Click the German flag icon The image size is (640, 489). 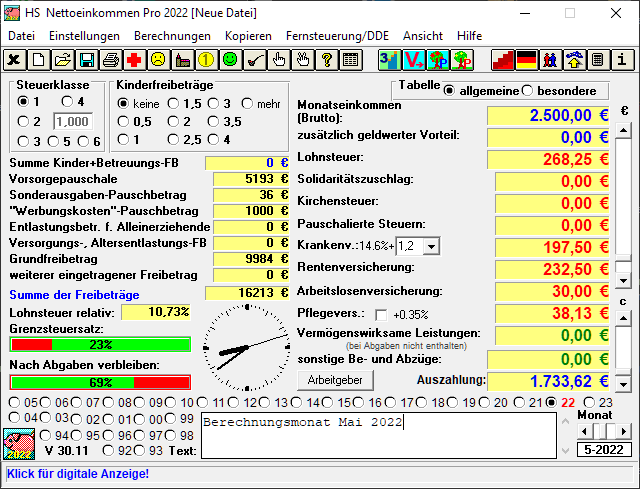point(526,60)
